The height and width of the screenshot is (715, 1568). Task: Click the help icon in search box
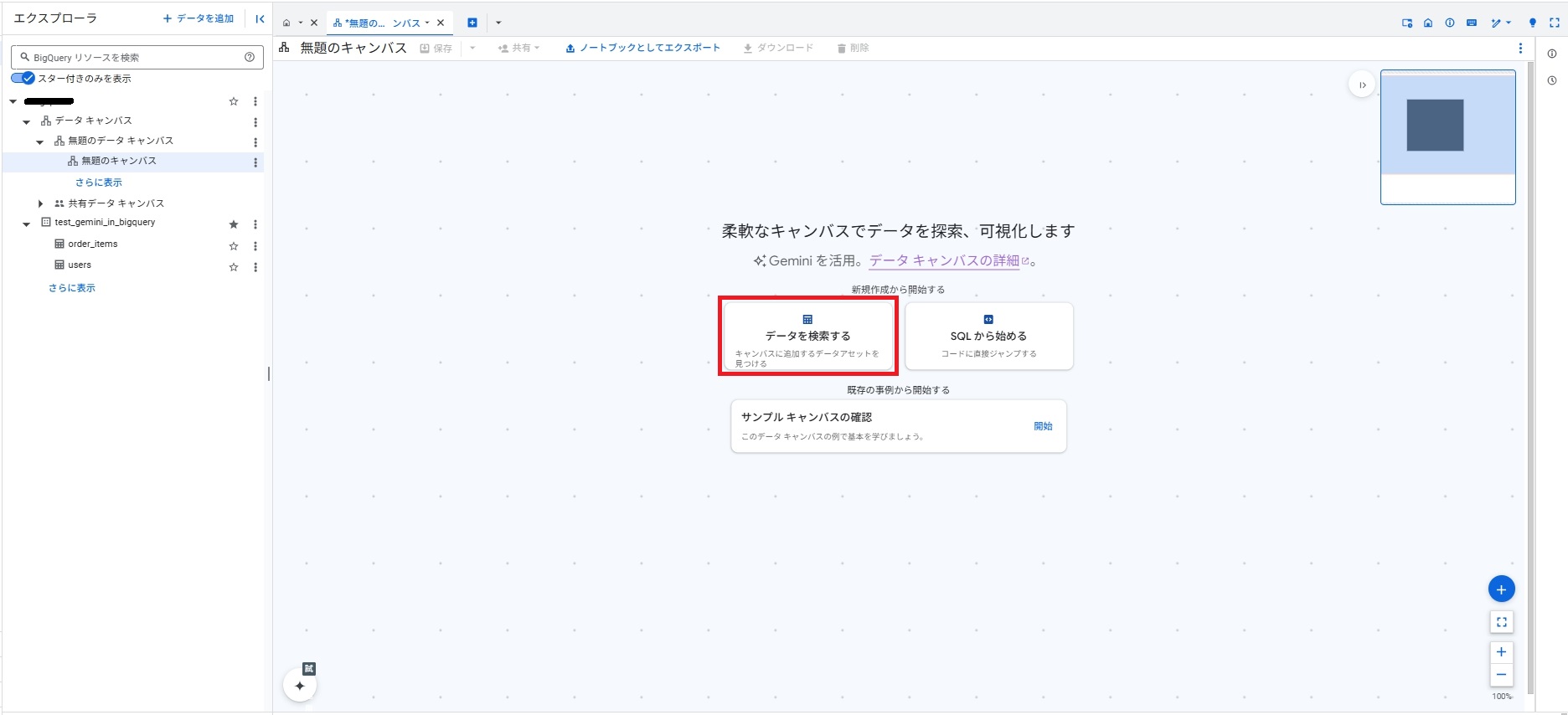click(x=250, y=57)
